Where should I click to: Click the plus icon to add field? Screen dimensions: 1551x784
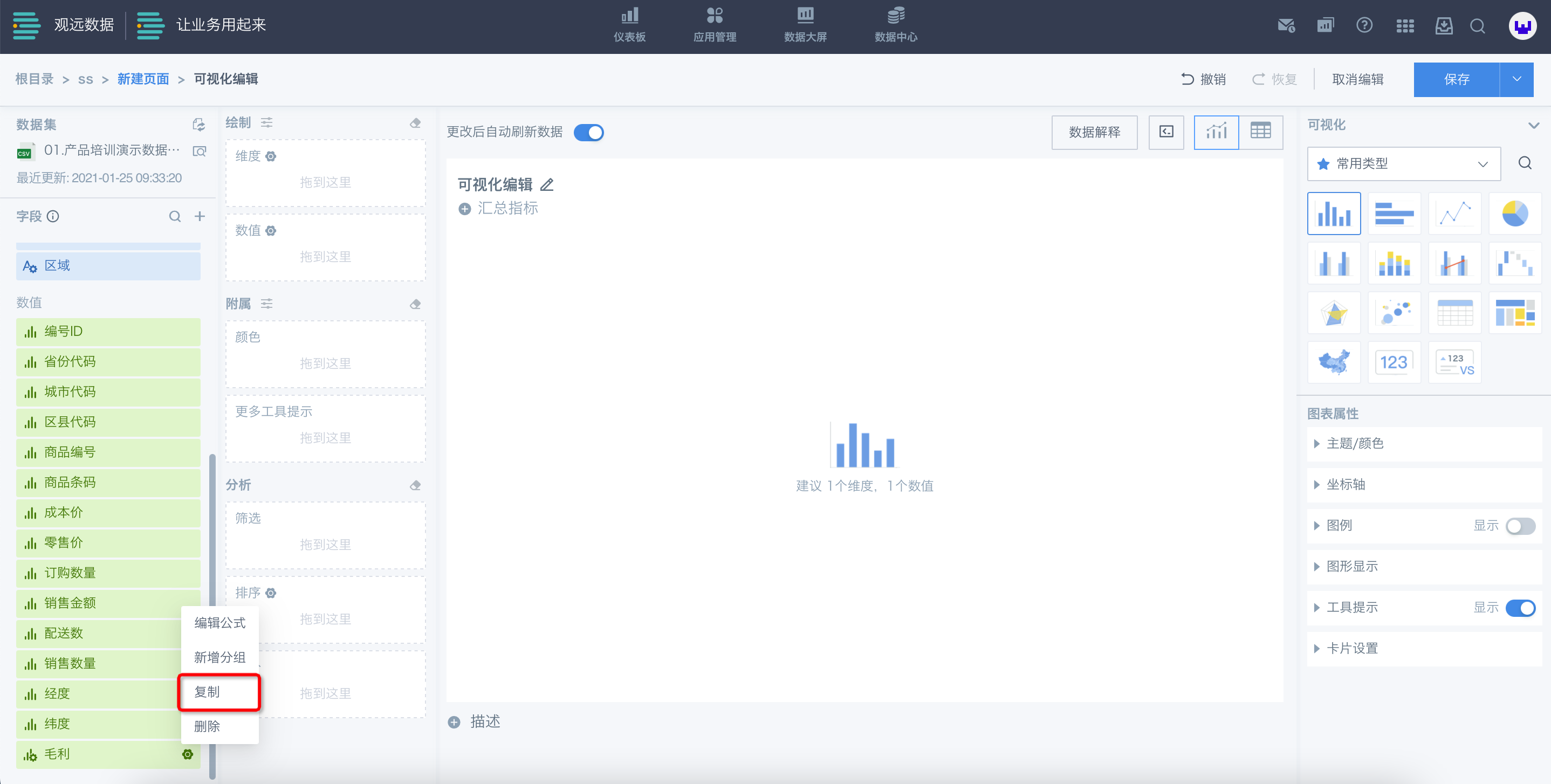click(x=200, y=216)
